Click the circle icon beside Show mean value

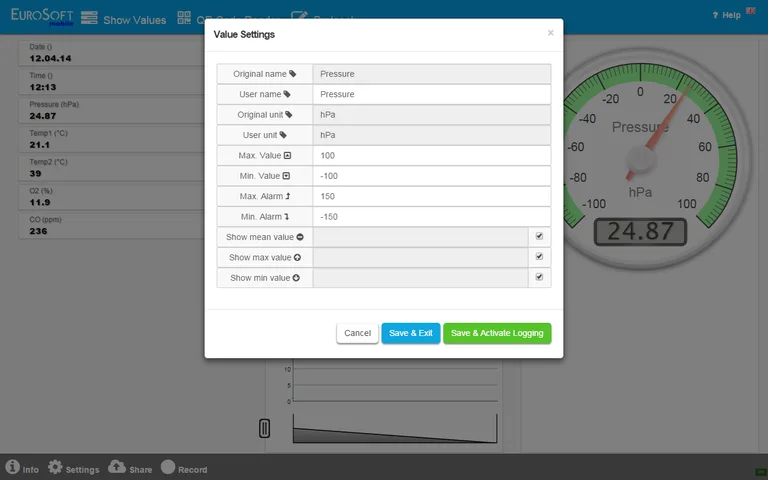click(300, 237)
